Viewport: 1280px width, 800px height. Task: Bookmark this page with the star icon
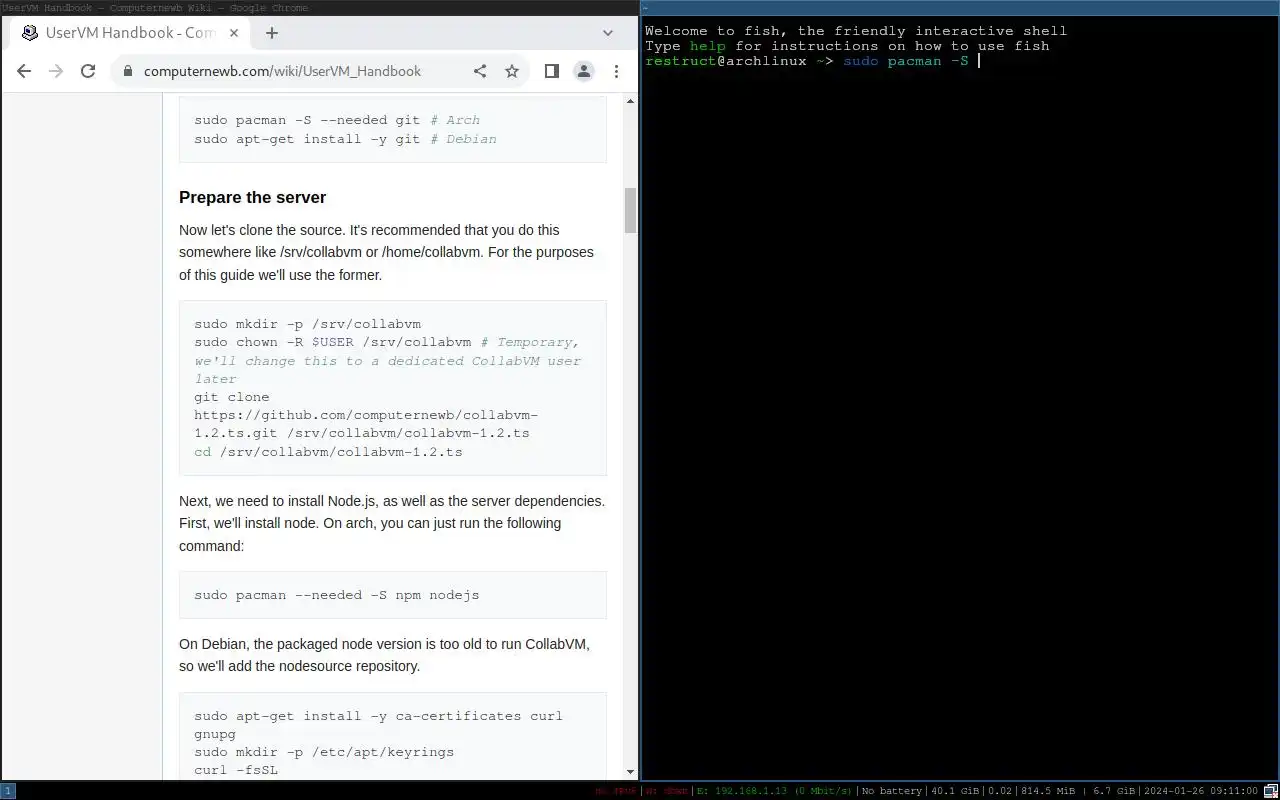pos(512,71)
